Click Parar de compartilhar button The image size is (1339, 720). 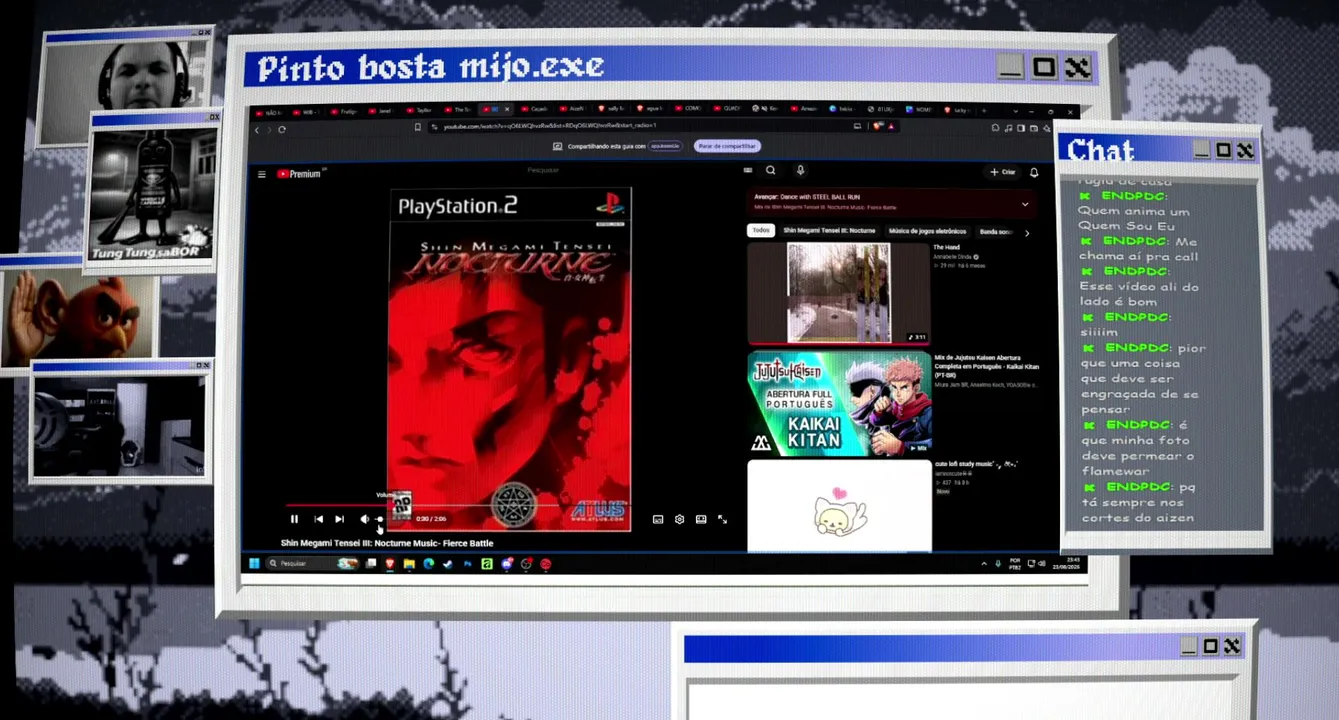[x=727, y=146]
